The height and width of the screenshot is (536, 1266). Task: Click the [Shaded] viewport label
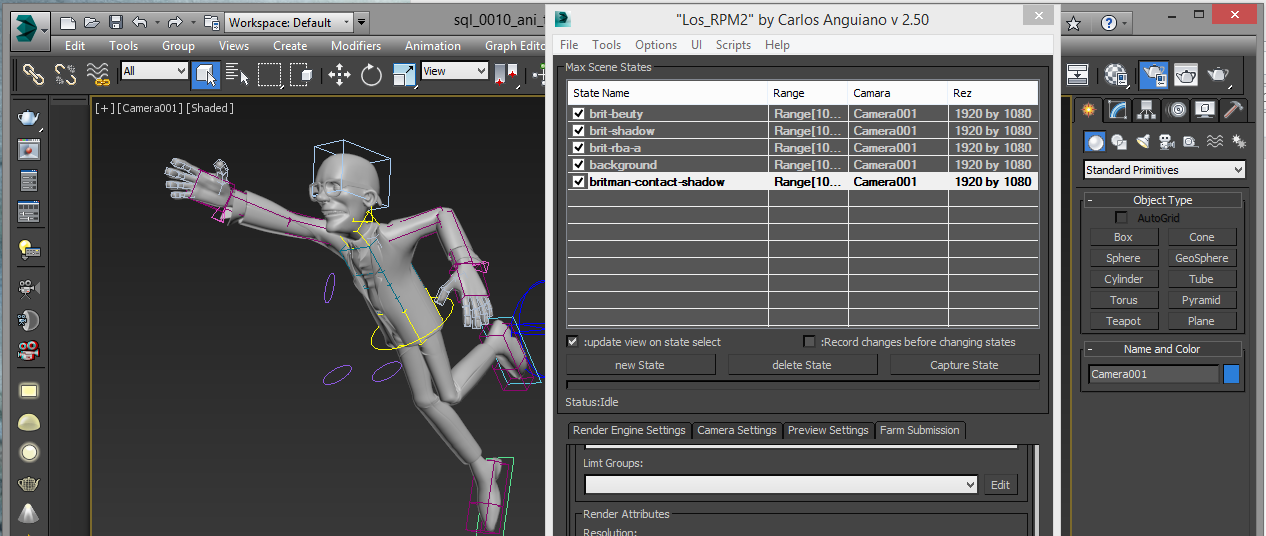210,108
